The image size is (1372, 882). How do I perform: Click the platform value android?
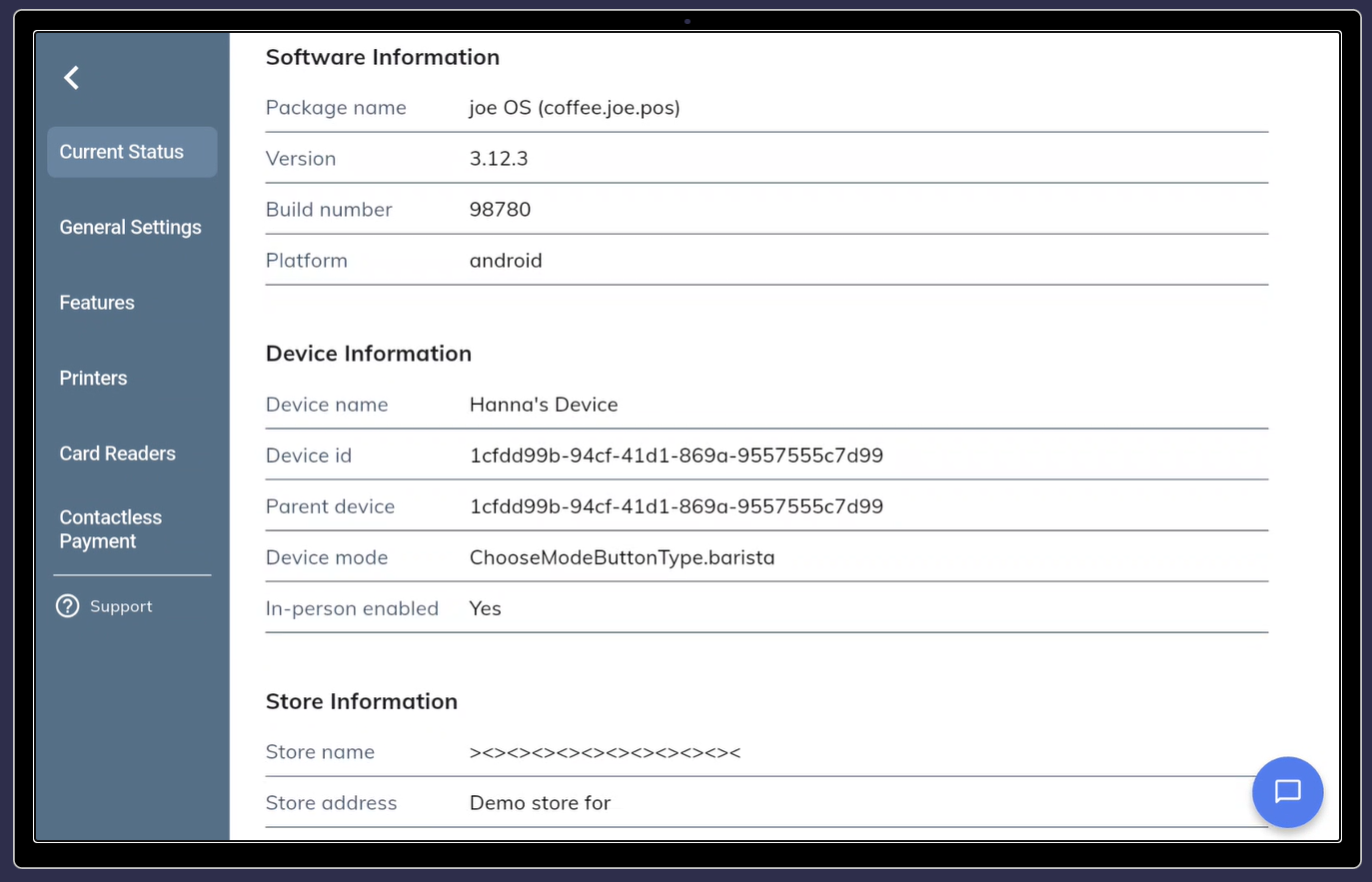coord(506,261)
